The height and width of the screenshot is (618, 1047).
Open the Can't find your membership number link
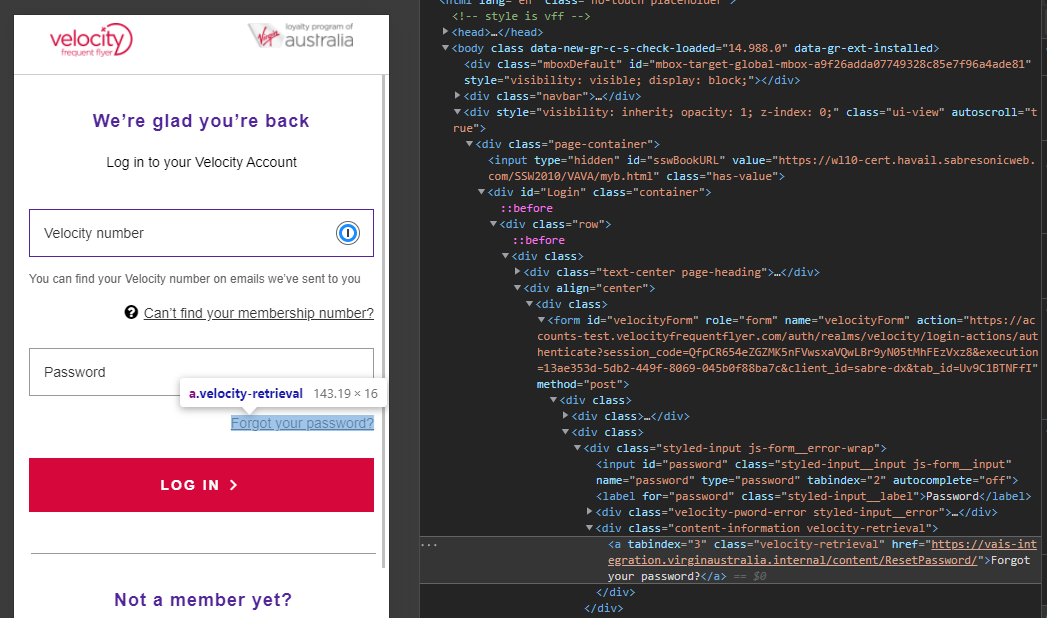[258, 313]
